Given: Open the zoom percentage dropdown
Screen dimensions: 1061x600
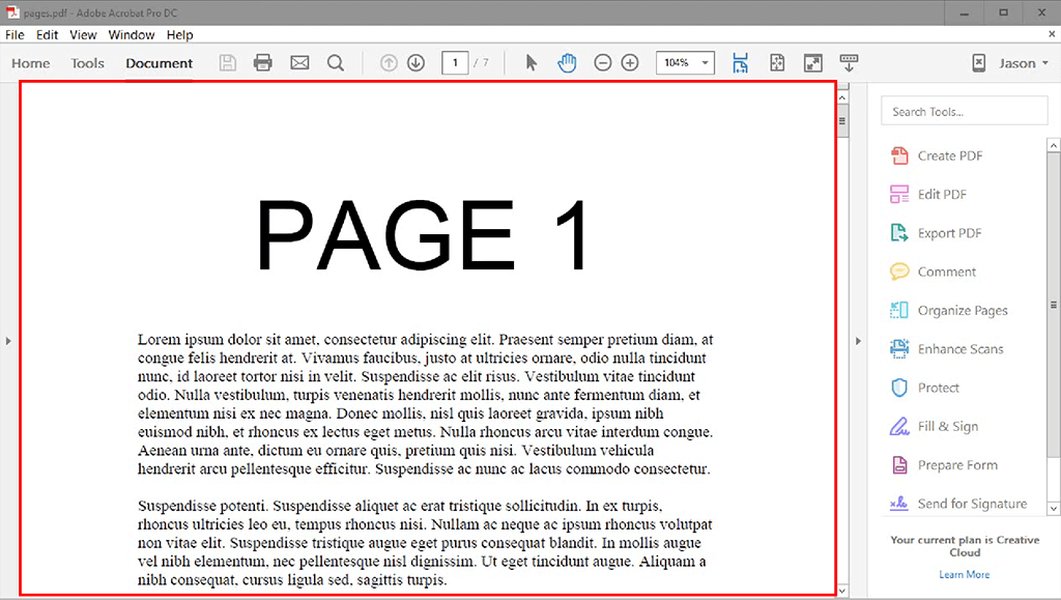Looking at the screenshot, I should click(x=705, y=63).
